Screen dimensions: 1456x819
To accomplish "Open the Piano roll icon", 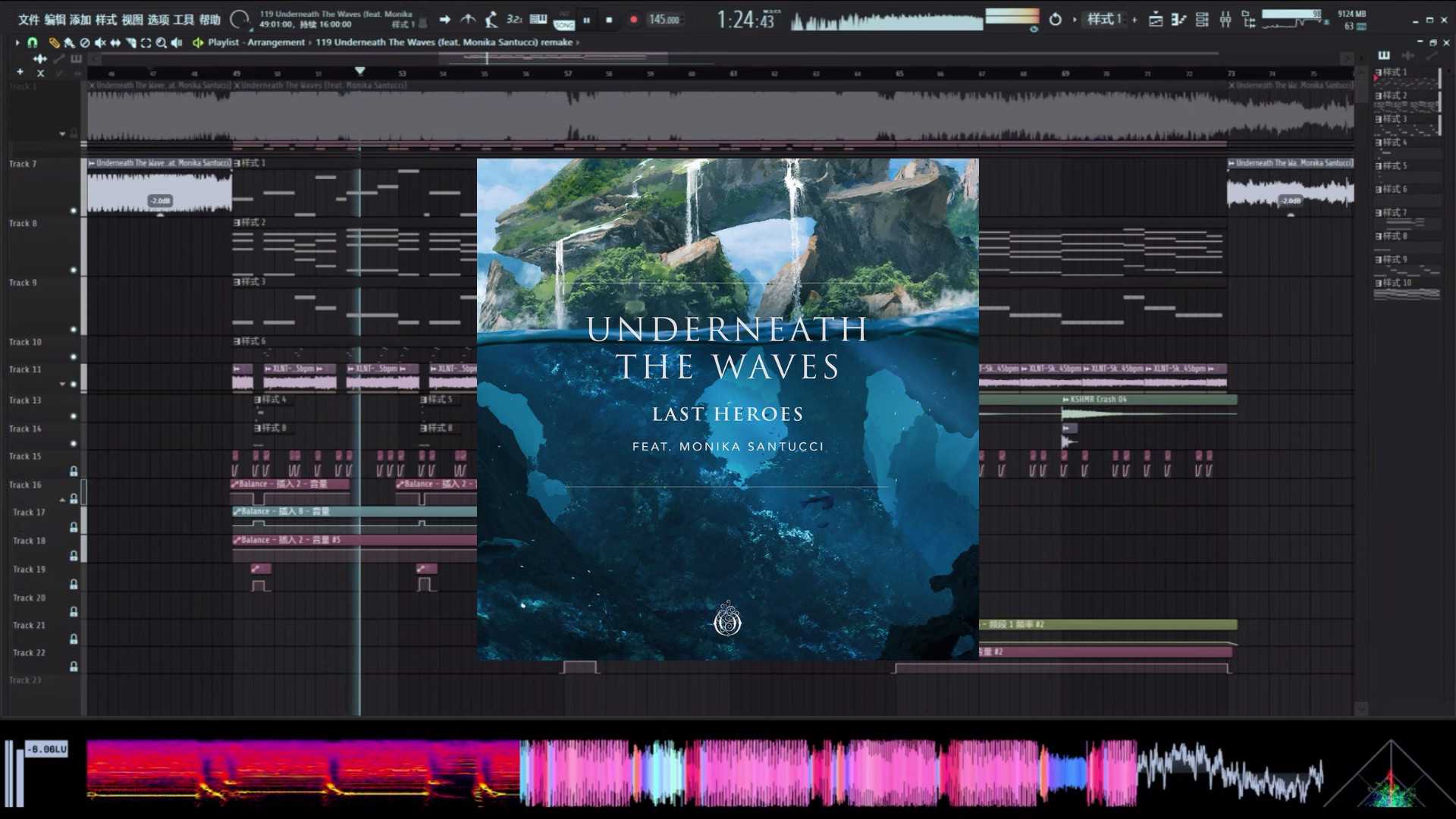I will (1178, 19).
